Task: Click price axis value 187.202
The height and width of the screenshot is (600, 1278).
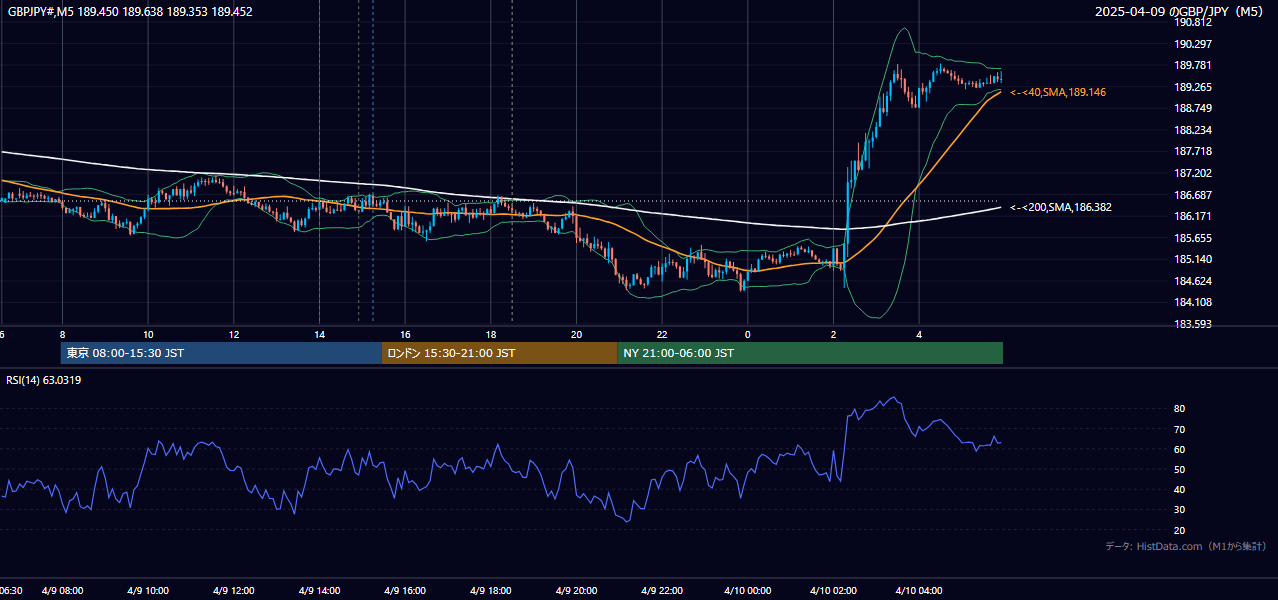Action: 1193,173
